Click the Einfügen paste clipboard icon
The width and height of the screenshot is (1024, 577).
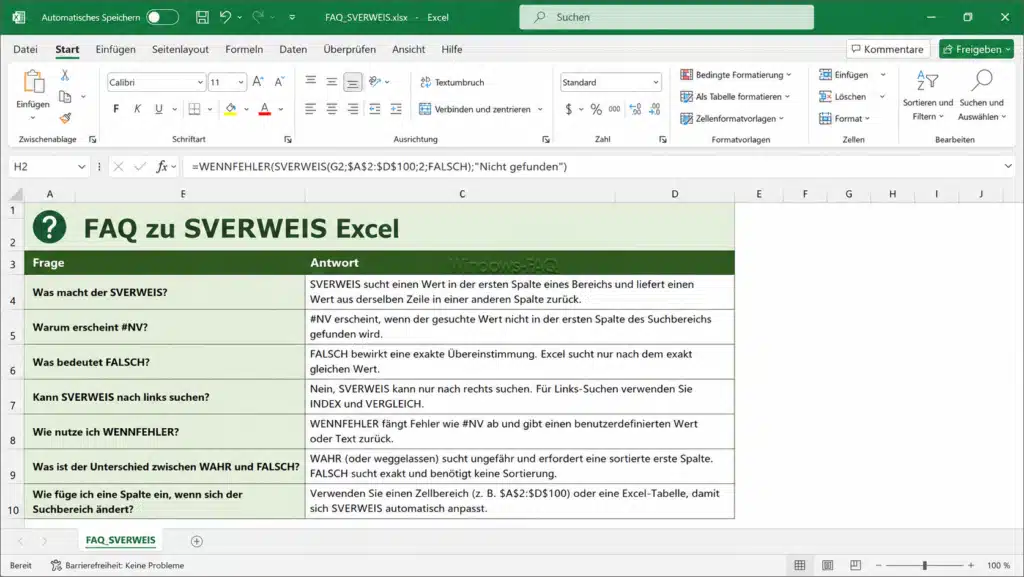(x=33, y=82)
